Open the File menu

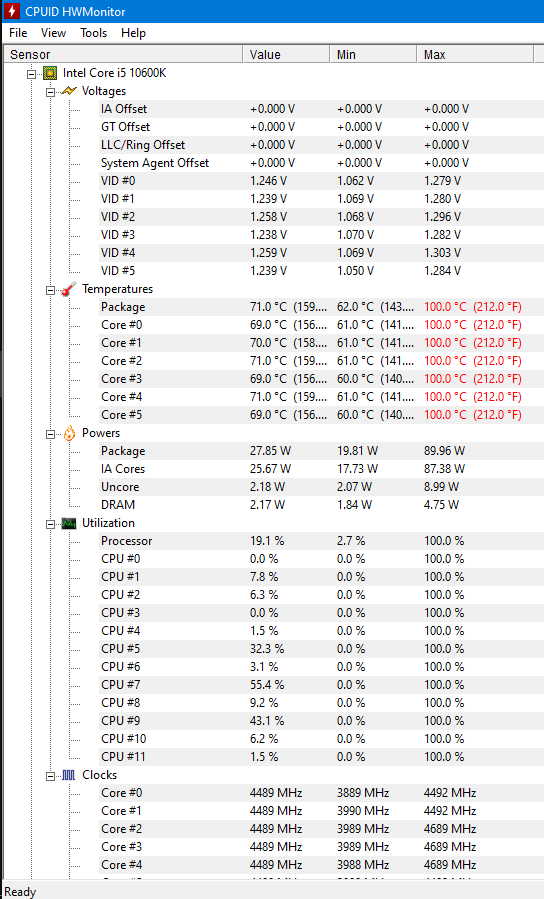(x=18, y=33)
